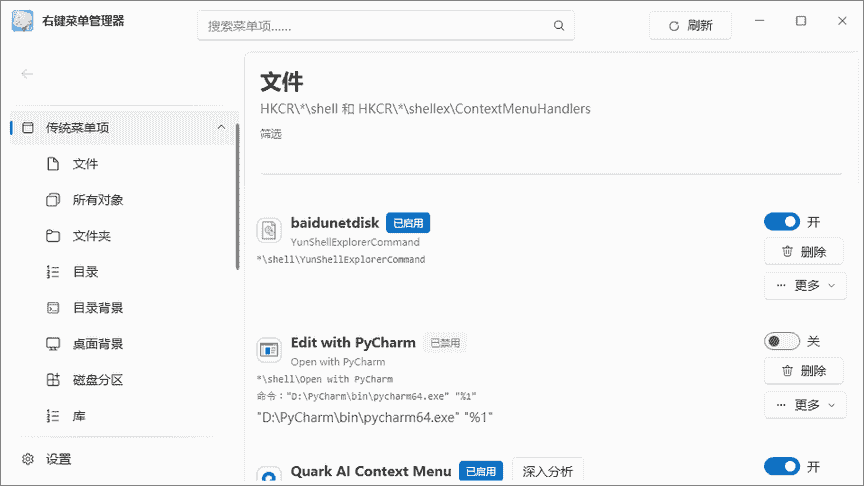
Task: Open the 更多 dropdown for baidunetdisk
Action: click(x=805, y=285)
